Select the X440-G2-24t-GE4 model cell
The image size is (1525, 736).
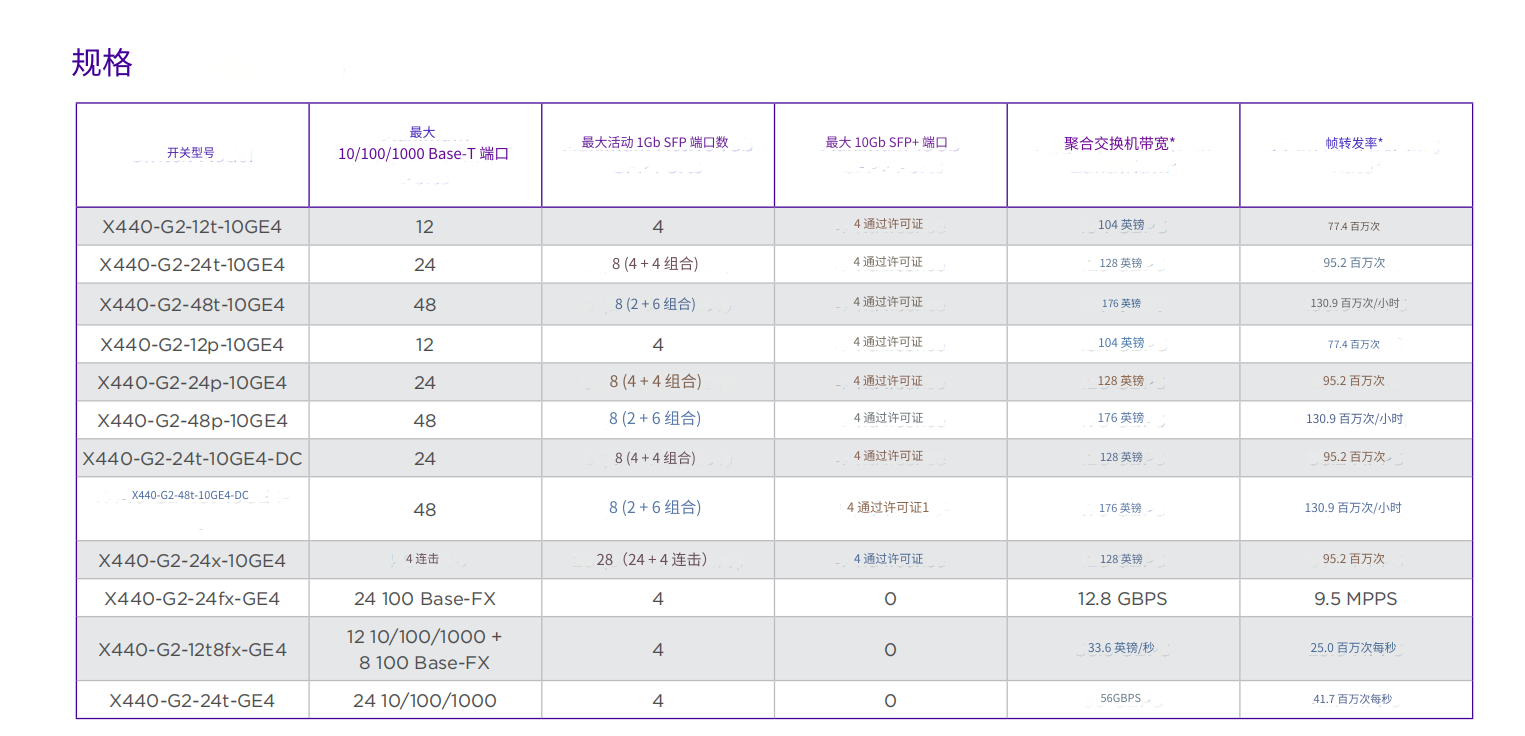[192, 701]
